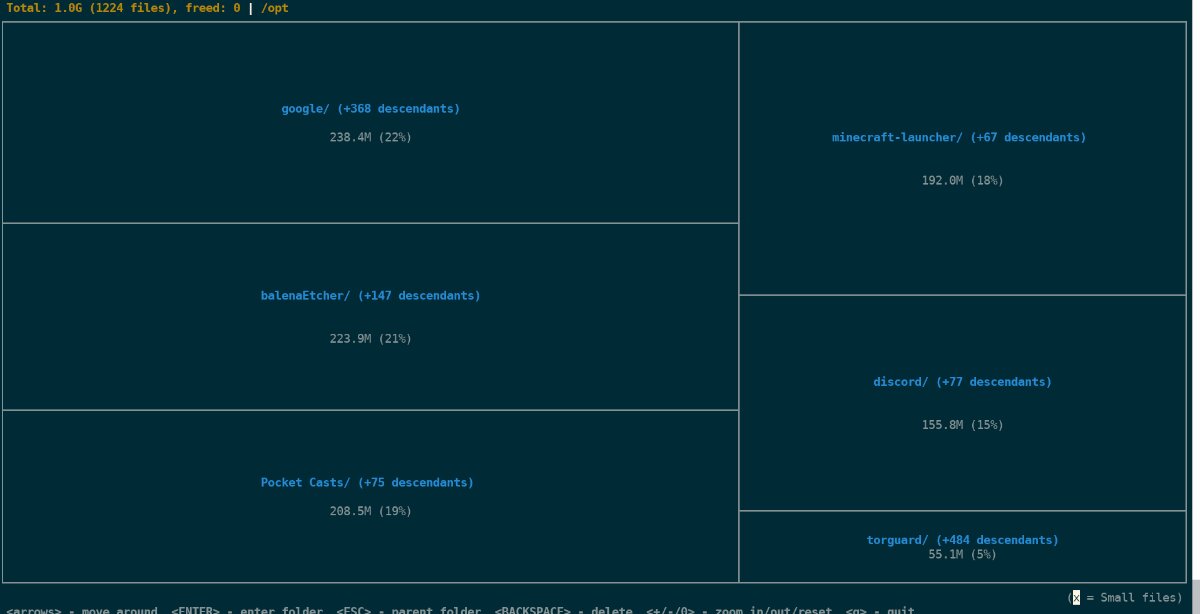Screen dimensions: 1200x614
Task: Select the Pocket Casts/ folder block
Action: [370, 496]
